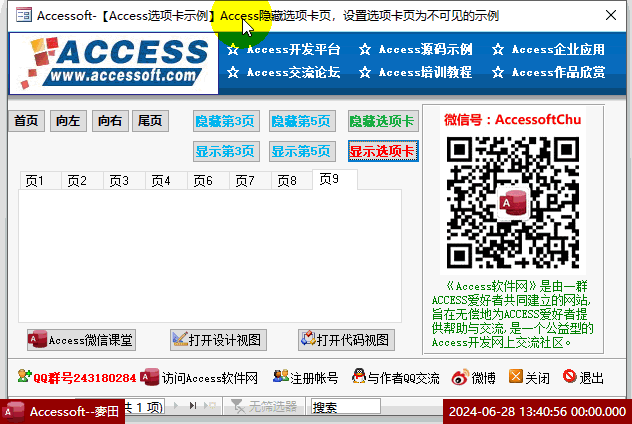This screenshot has width=632, height=424.
Task: Switch to tab 页2
Action: (x=82, y=181)
